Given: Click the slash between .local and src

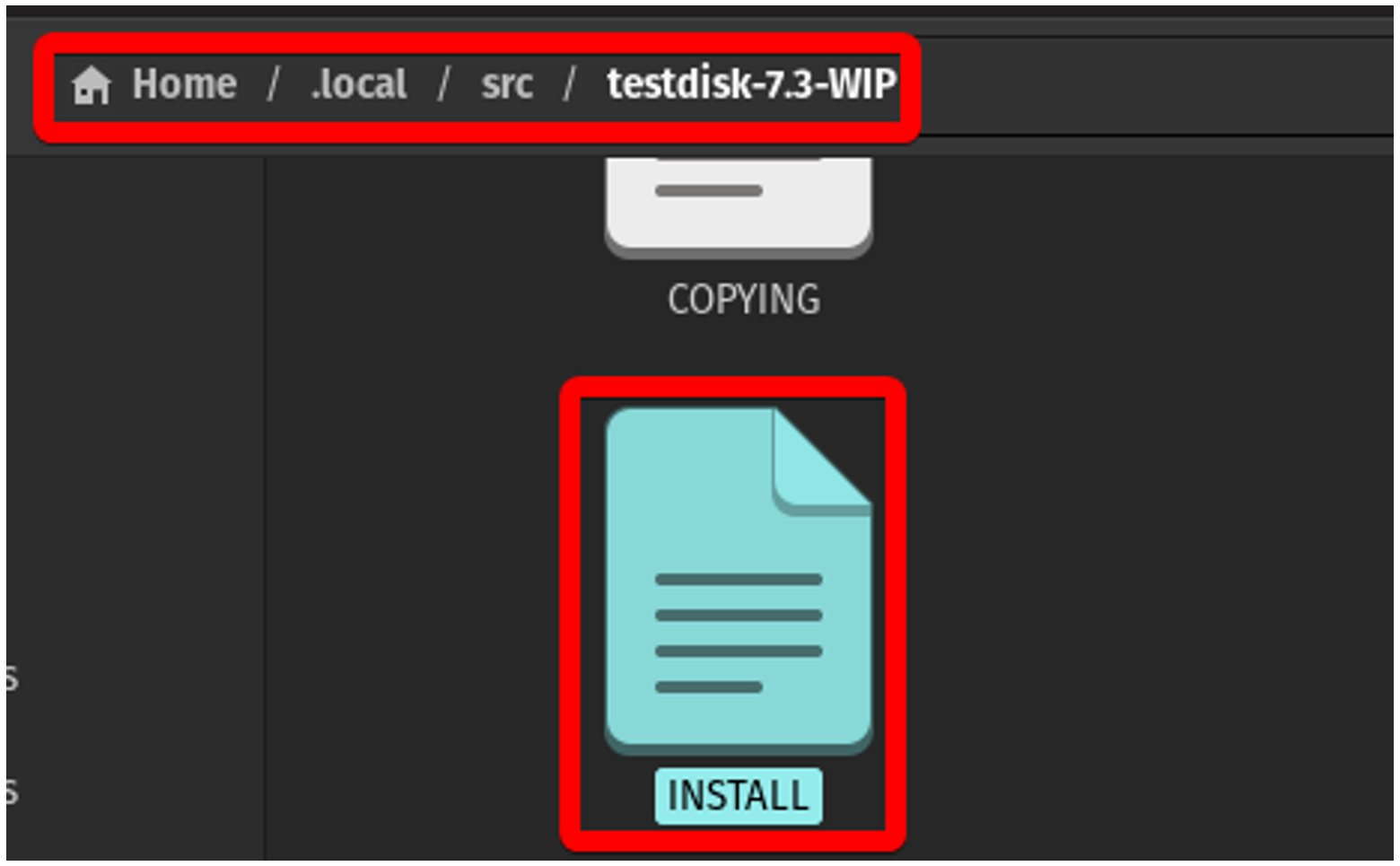Looking at the screenshot, I should coord(444,84).
